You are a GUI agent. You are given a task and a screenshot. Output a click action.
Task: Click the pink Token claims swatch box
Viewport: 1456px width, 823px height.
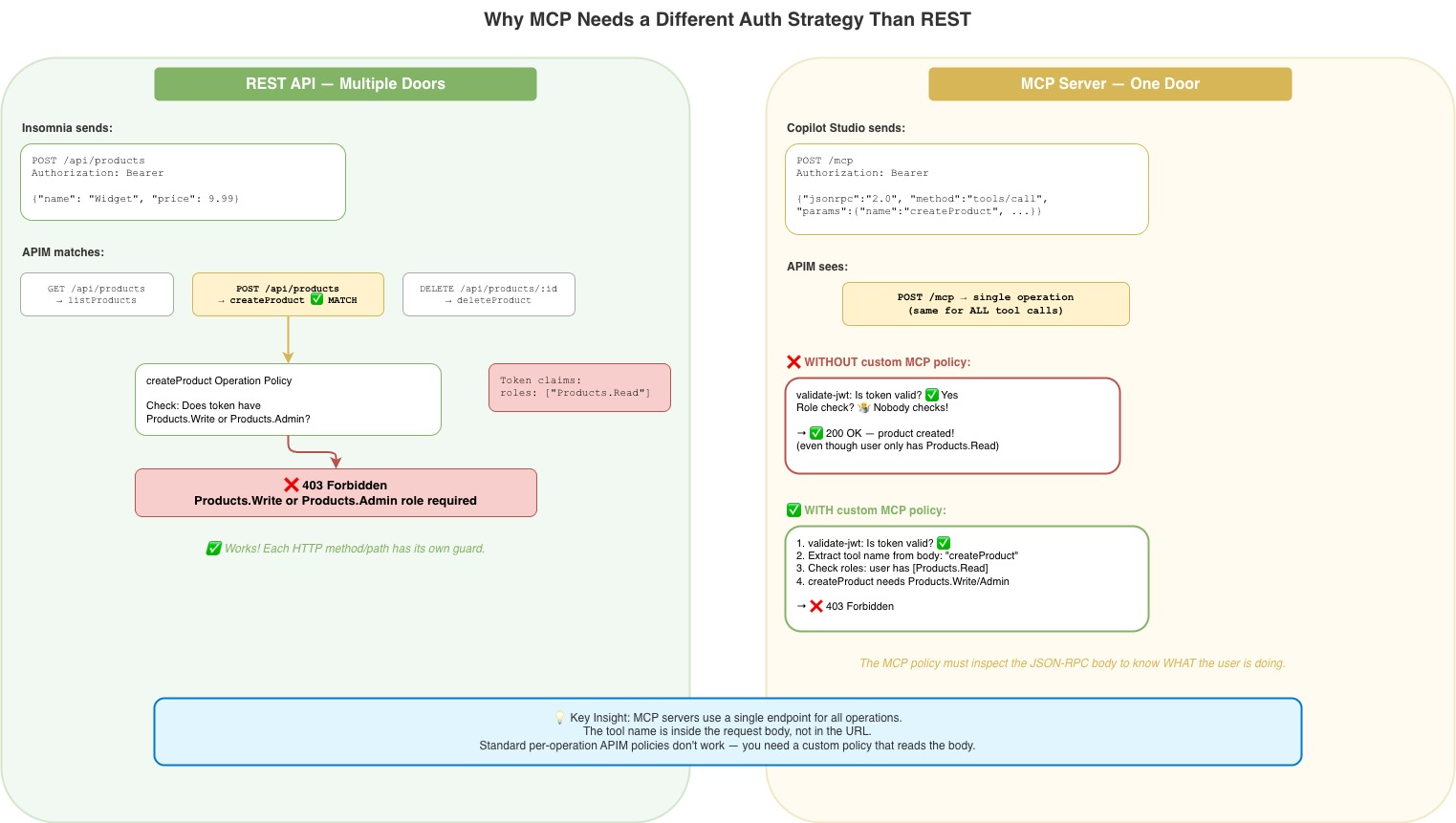[x=579, y=387]
